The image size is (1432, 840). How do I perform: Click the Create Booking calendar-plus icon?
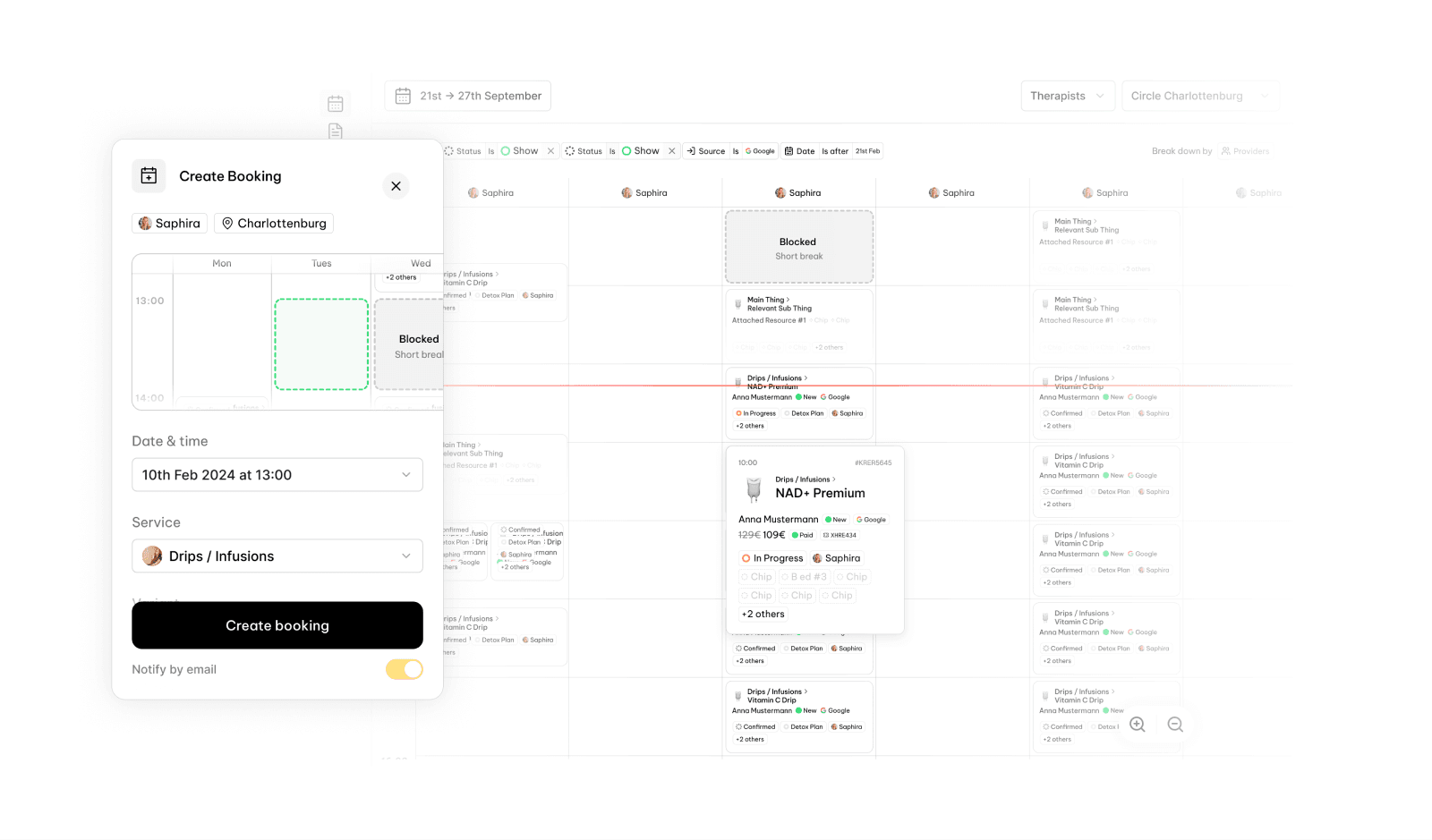pos(149,176)
